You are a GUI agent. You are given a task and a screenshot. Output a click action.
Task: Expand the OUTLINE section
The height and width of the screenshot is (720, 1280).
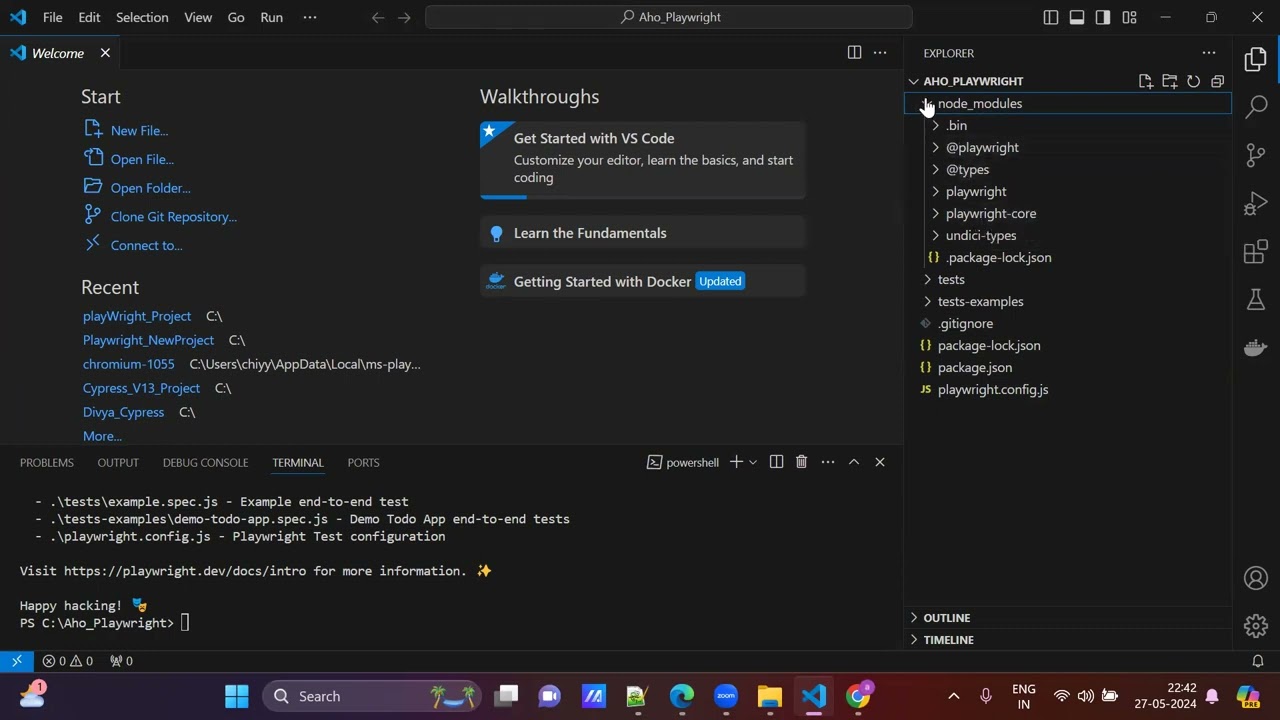point(1068,618)
